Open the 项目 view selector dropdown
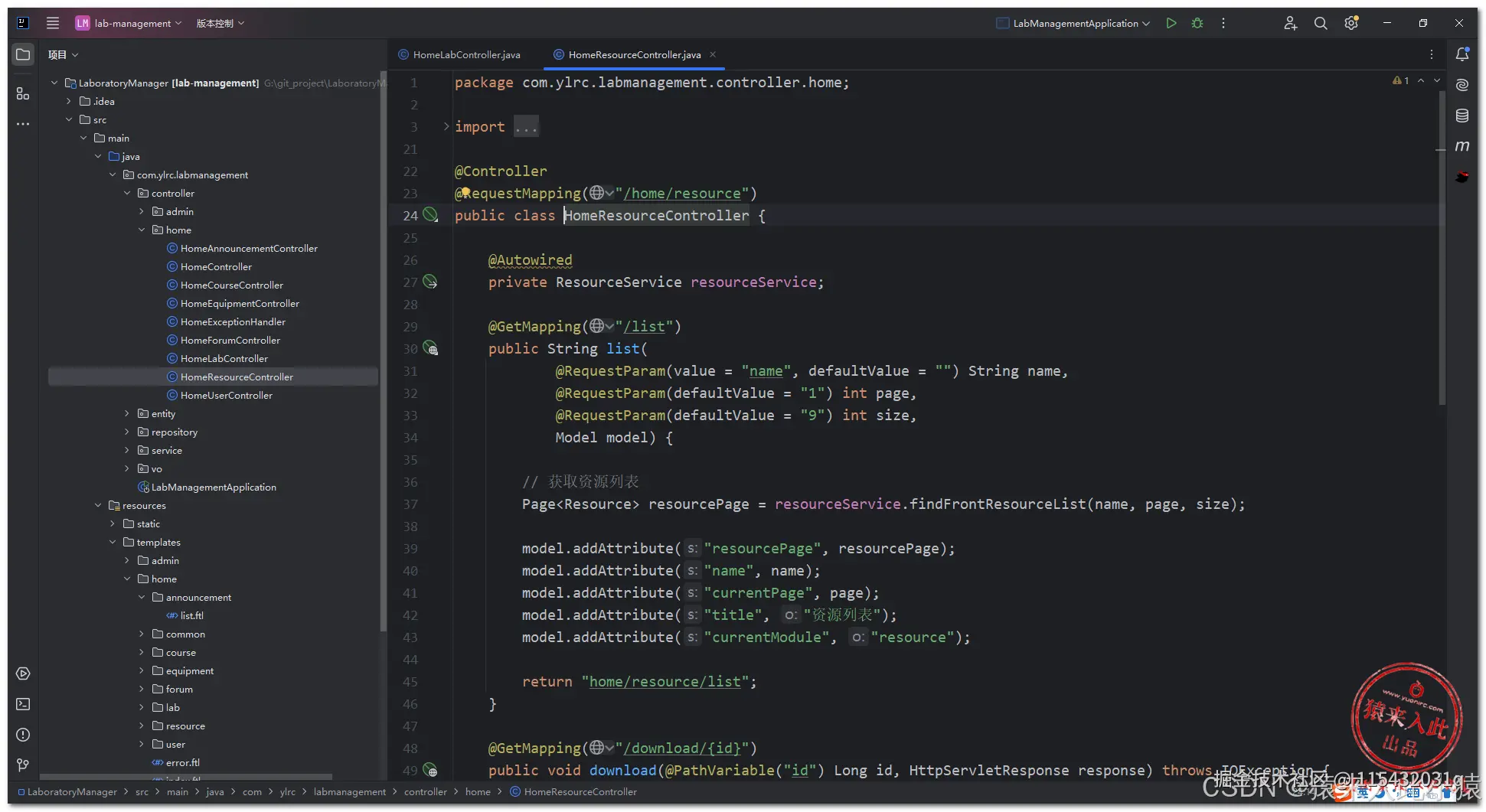The image size is (1486, 812). click(x=64, y=54)
